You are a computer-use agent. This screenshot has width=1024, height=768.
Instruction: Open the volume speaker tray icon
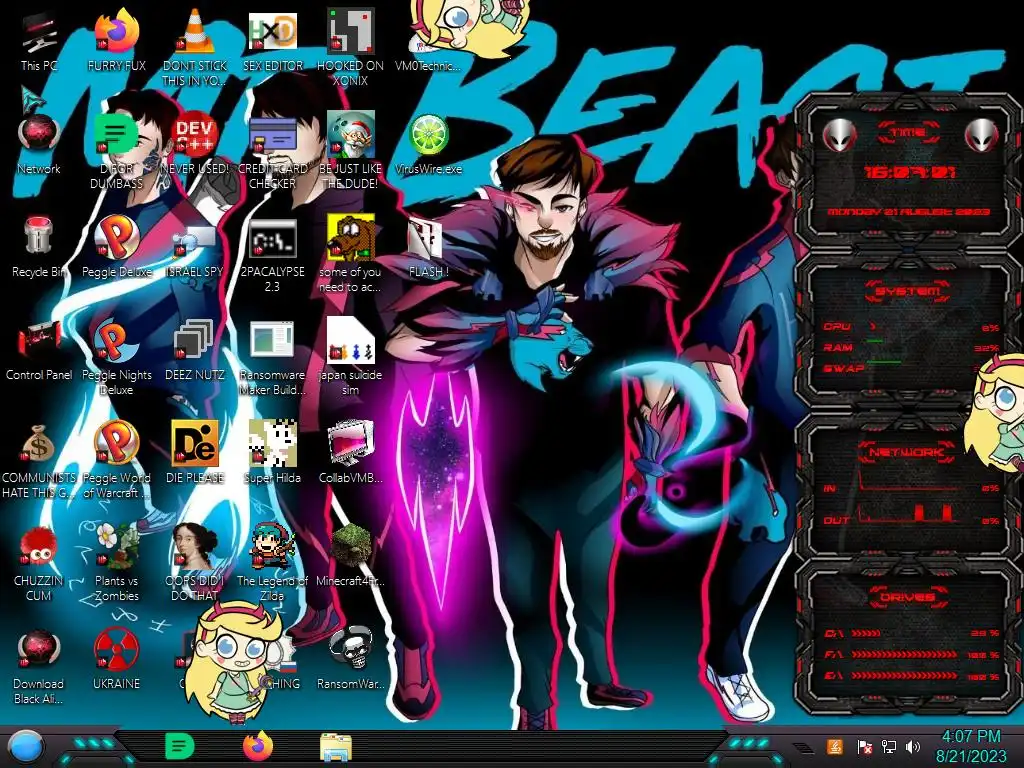pos(913,747)
